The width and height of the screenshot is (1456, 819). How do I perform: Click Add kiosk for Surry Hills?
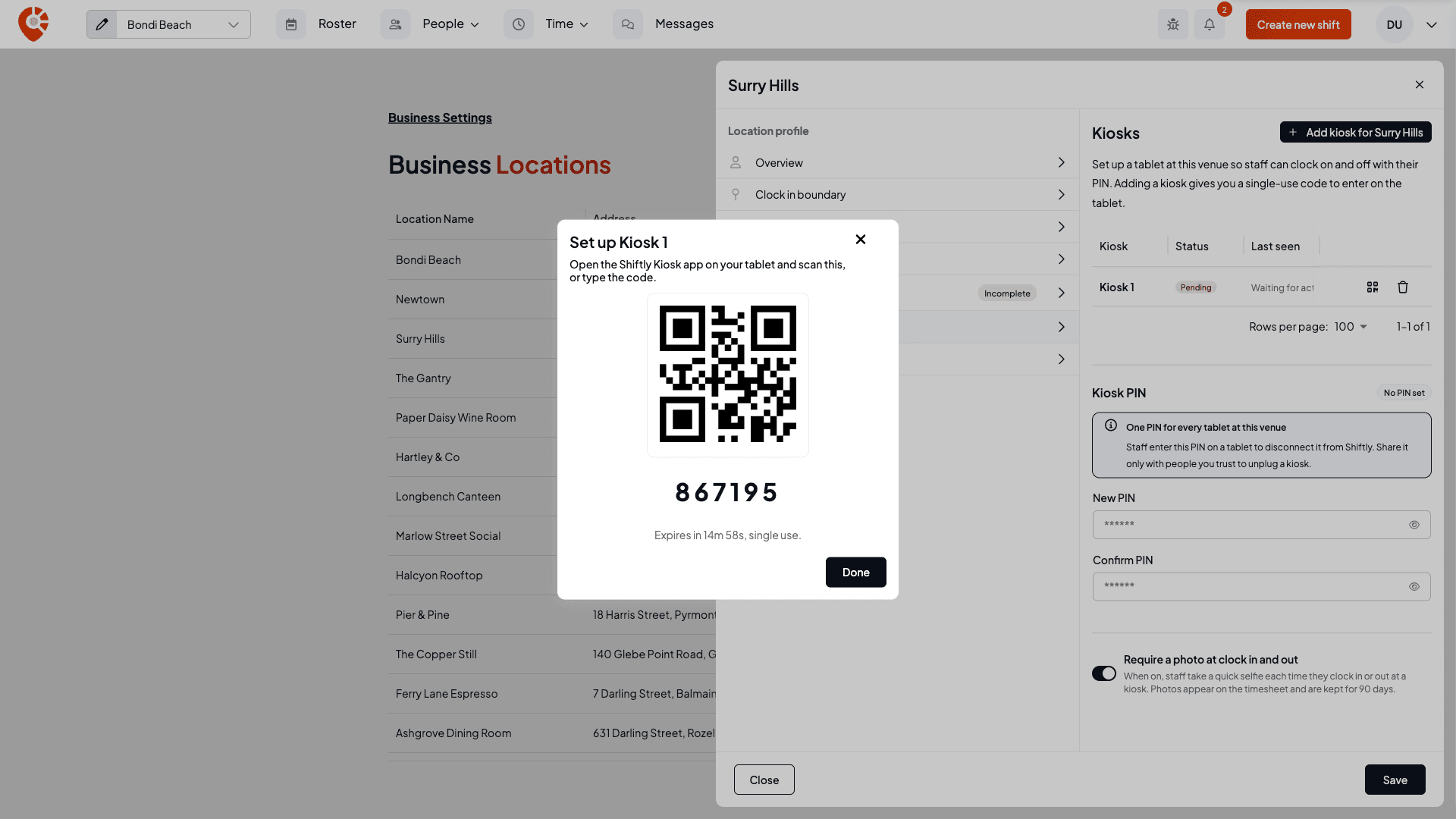coord(1356,132)
